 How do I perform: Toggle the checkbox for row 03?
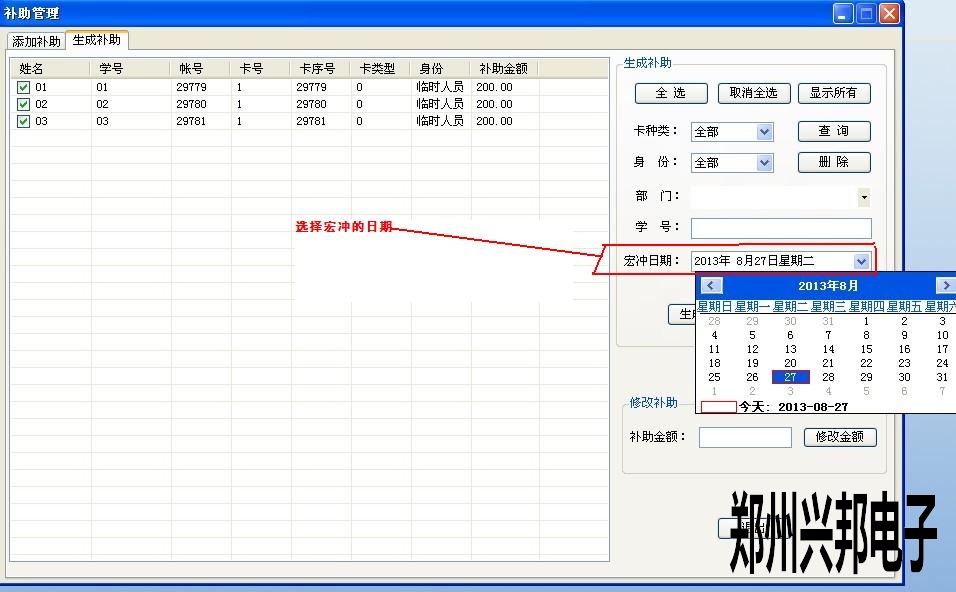pyautogui.click(x=23, y=121)
